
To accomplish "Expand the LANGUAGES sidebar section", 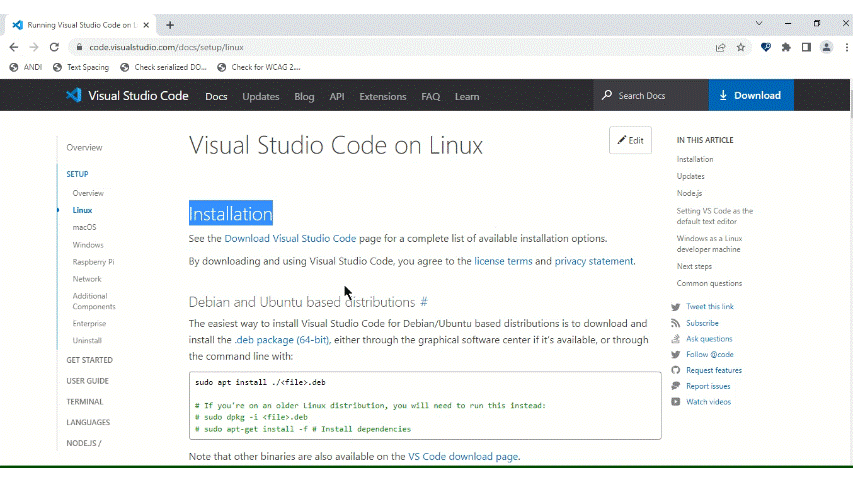I will (88, 422).
